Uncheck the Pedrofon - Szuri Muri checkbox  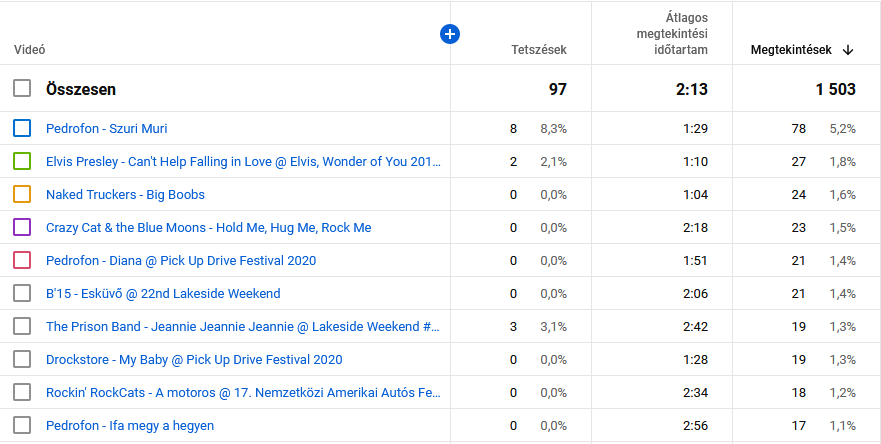[22, 128]
